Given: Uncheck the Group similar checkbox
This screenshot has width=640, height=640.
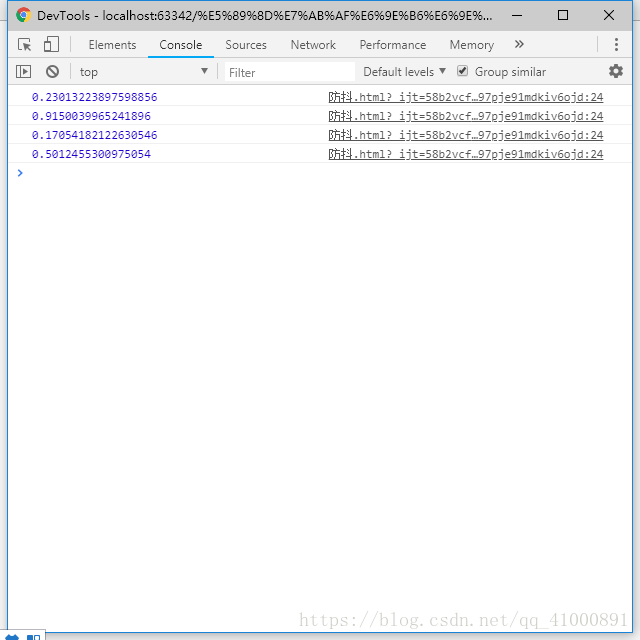Looking at the screenshot, I should click(x=462, y=71).
